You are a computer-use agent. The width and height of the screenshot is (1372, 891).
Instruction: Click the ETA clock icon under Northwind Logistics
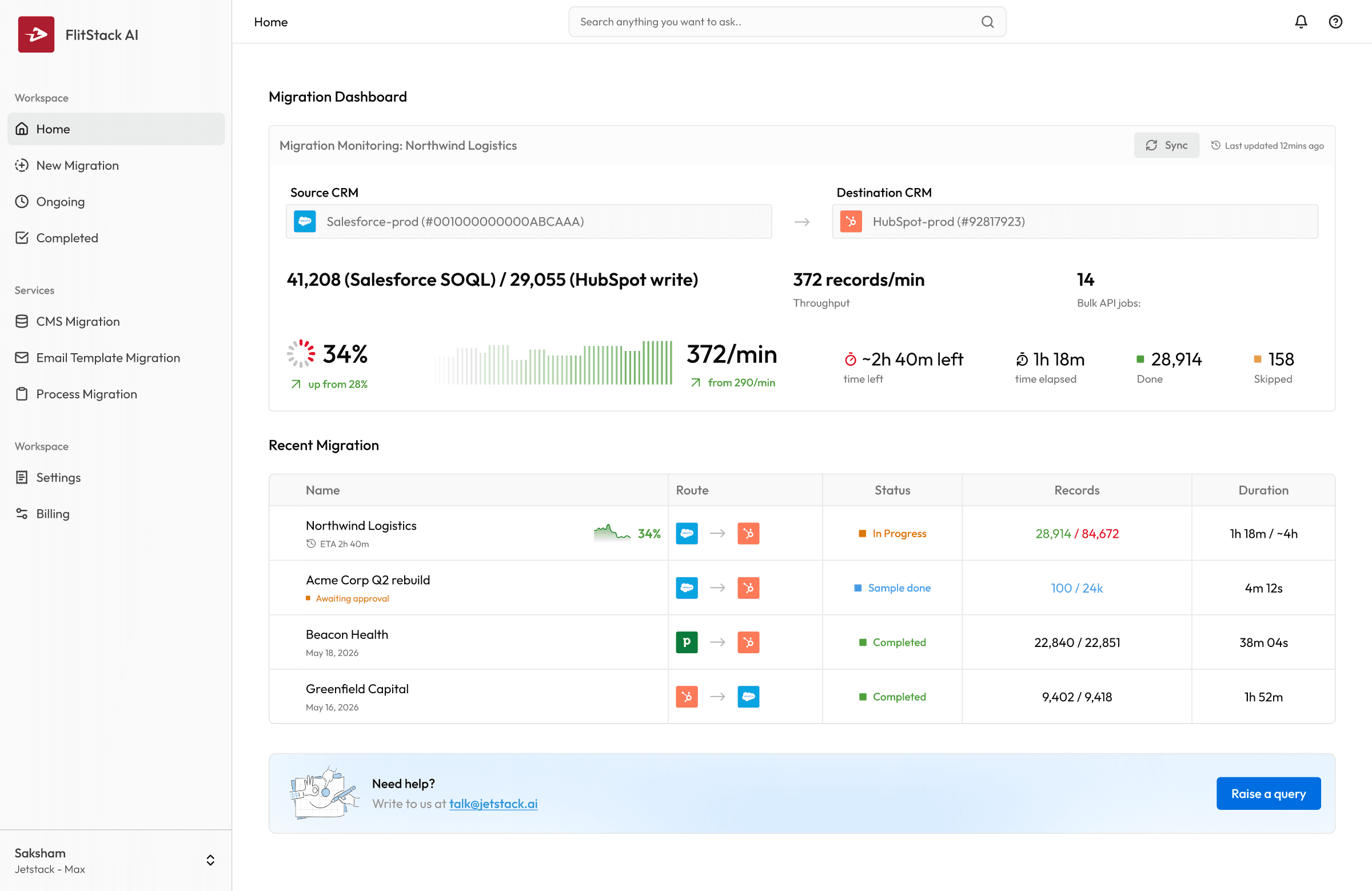point(311,544)
